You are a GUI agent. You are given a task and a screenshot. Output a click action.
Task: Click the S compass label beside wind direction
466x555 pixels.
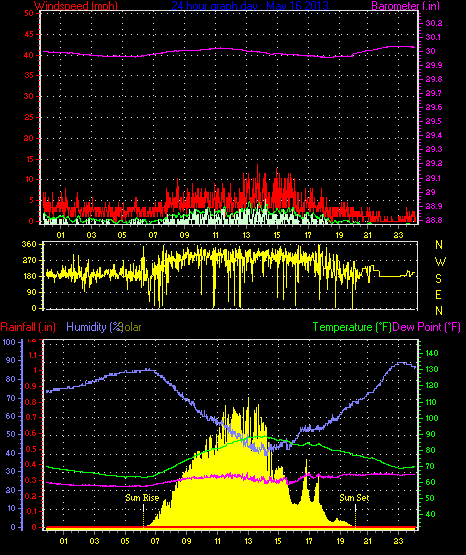pyautogui.click(x=439, y=279)
